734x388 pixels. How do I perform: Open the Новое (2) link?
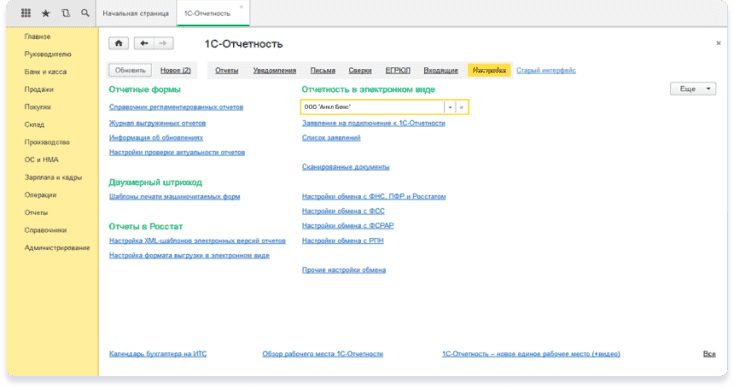point(176,70)
